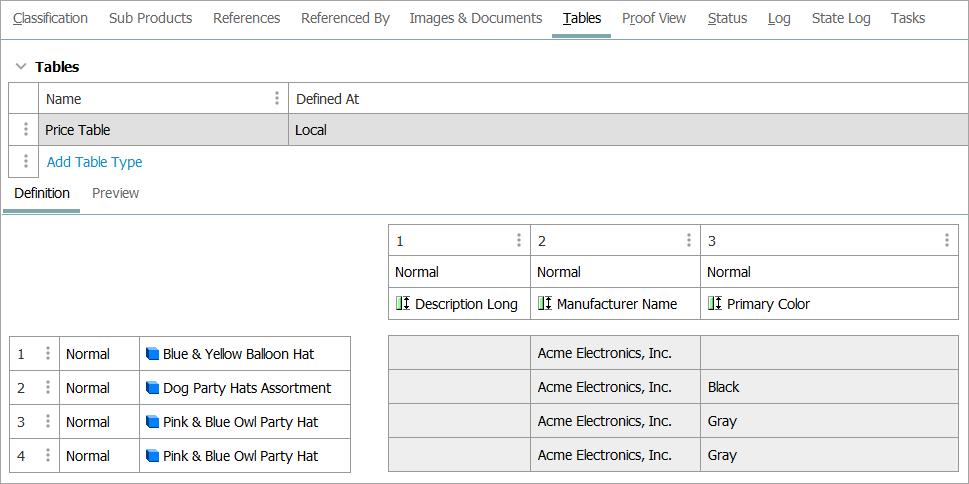
Task: Click the attribute icon beside Primary Color
Action: [x=715, y=304]
